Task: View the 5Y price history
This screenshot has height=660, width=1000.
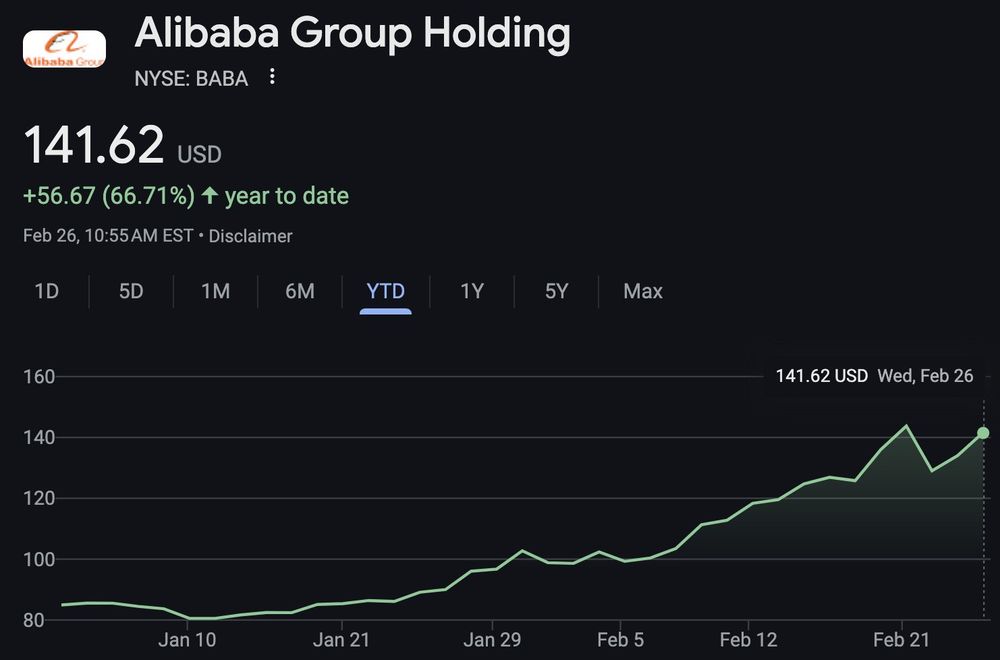Action: tap(557, 292)
